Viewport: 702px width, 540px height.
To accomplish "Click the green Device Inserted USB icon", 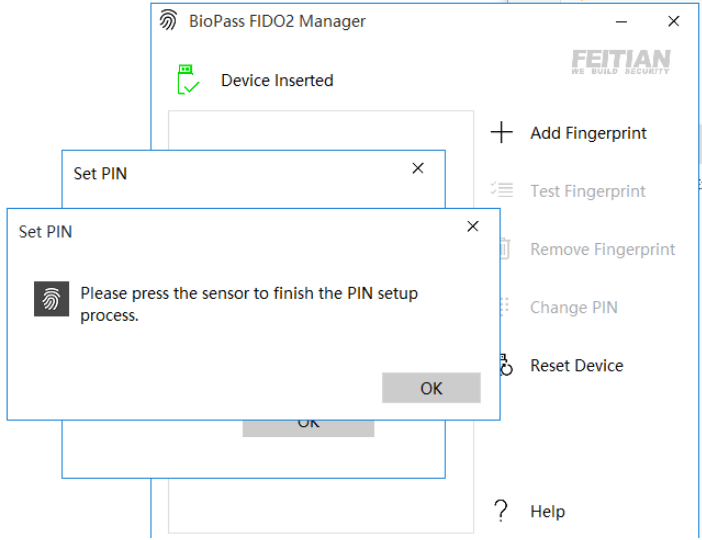I will click(x=187, y=80).
